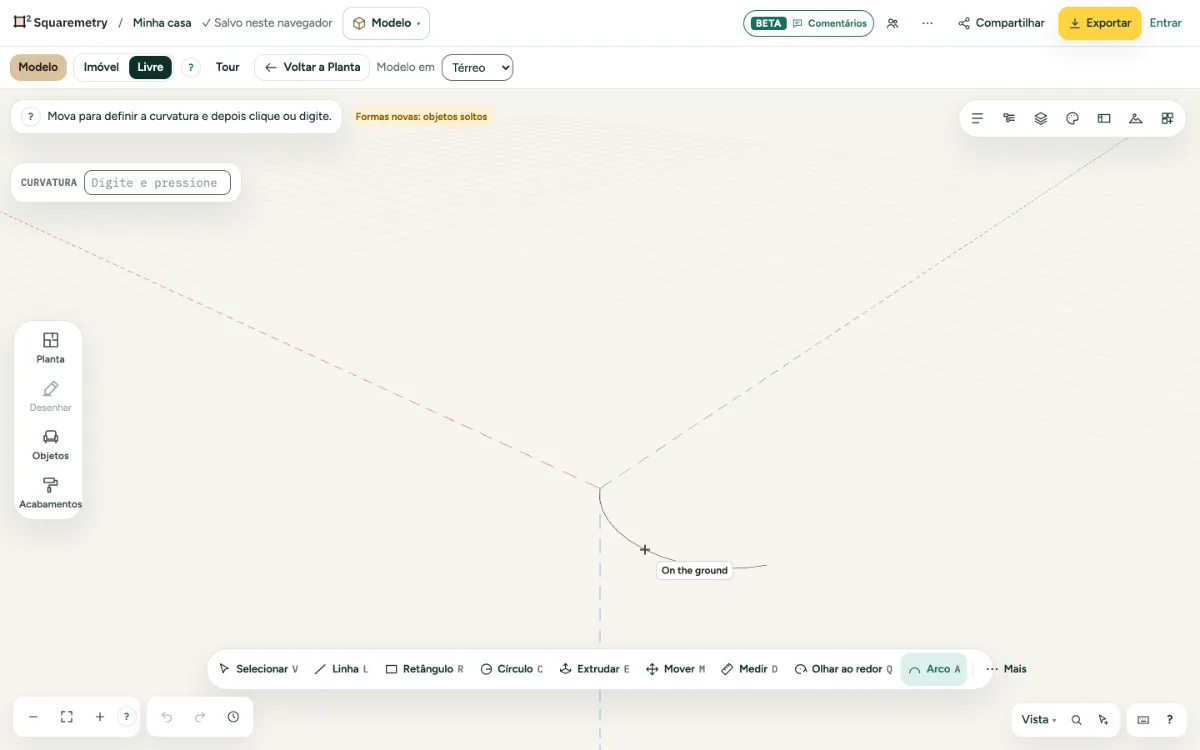Viewport: 1200px width, 750px height.
Task: Click the undo arrow
Action: pyautogui.click(x=167, y=717)
